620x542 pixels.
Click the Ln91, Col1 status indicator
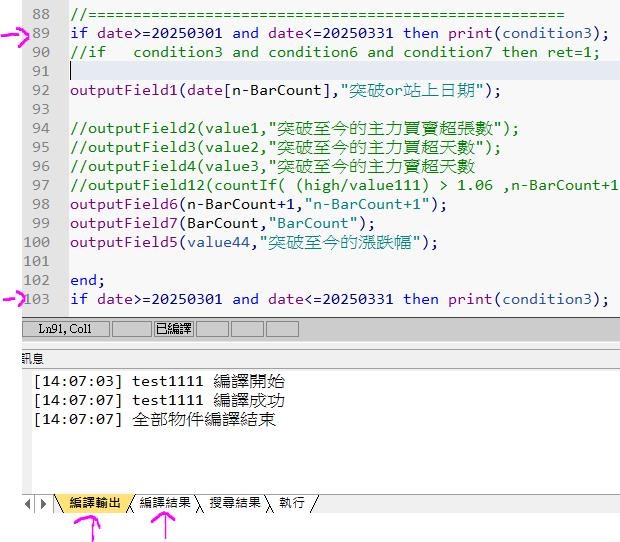[x=65, y=329]
